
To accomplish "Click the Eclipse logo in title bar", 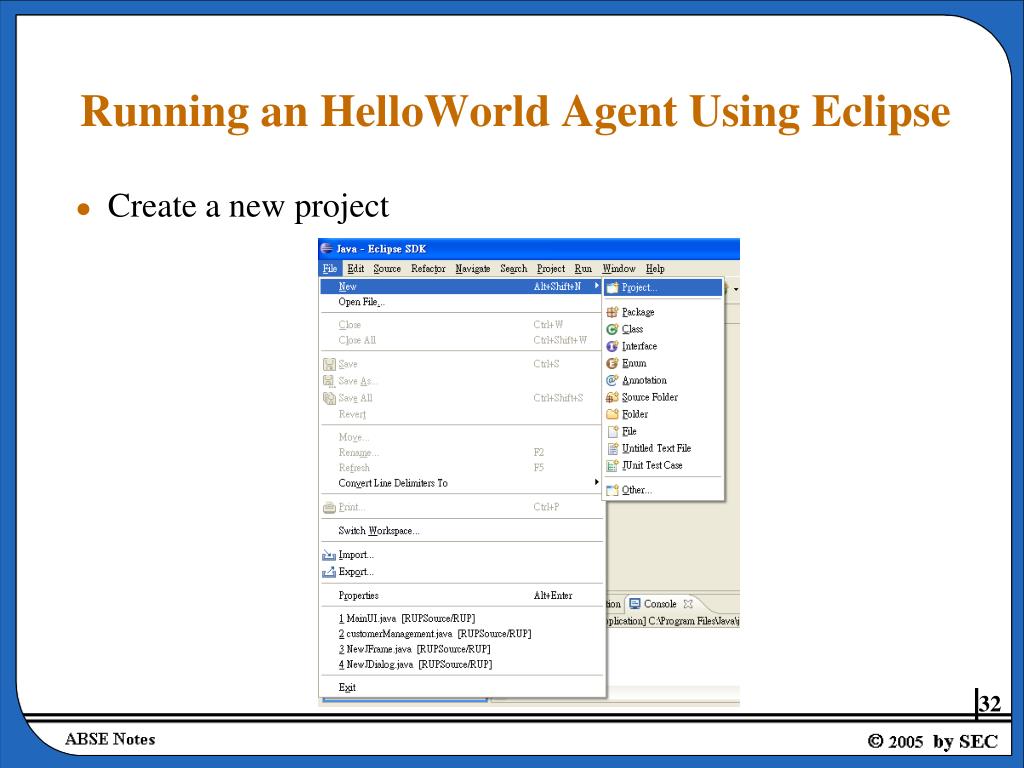I will (327, 249).
